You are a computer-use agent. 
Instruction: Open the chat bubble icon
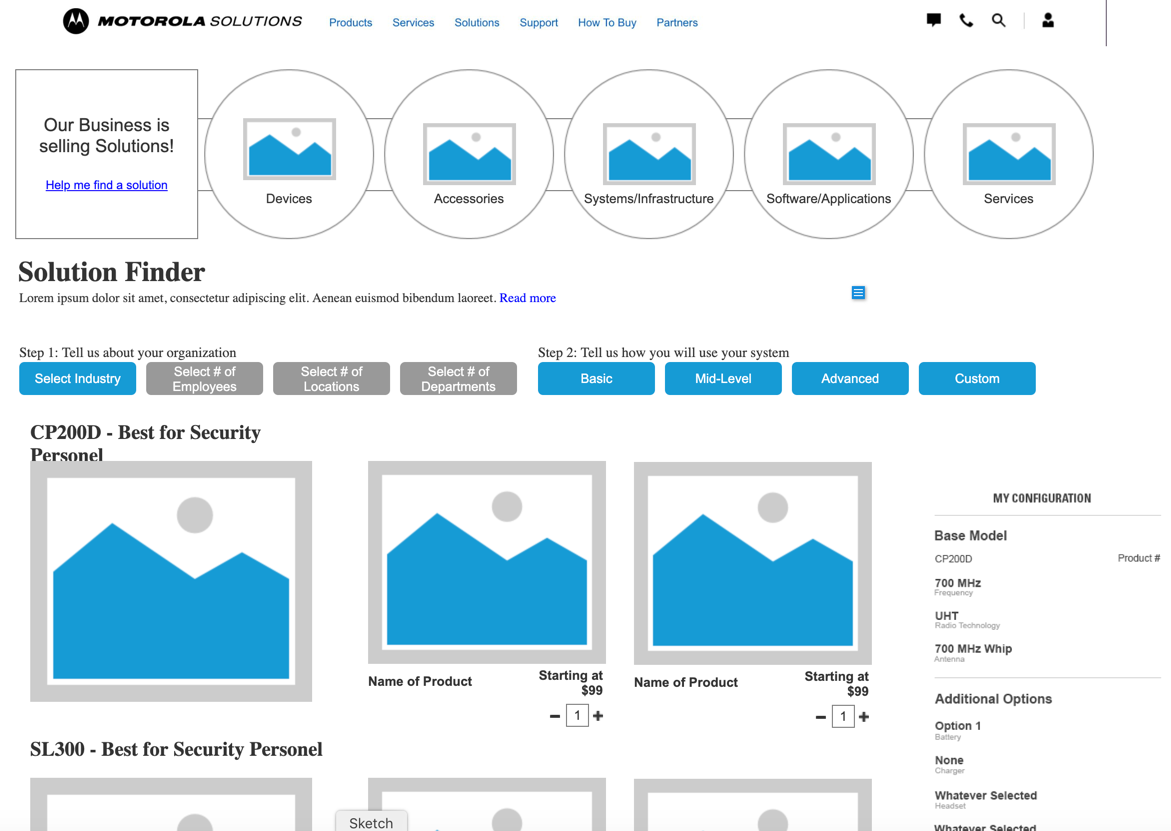pos(933,20)
